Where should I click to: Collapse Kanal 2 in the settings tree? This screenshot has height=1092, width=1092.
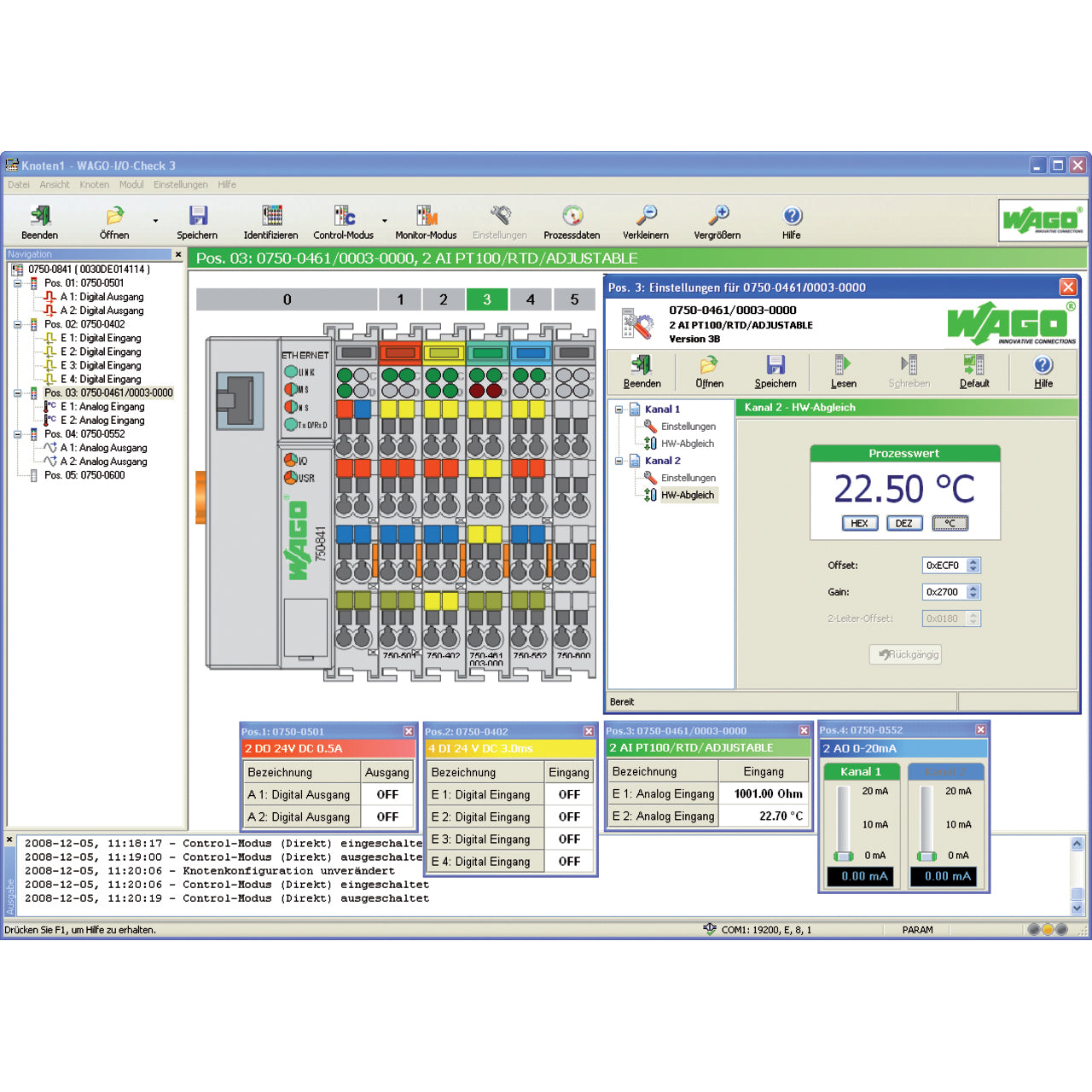tap(619, 461)
